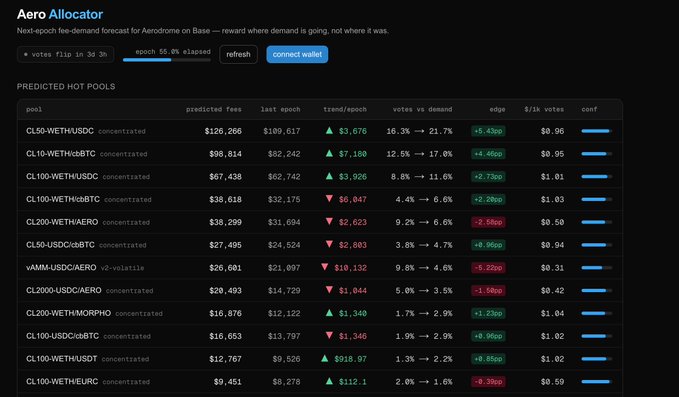Click the up-trend arrow for CL100-WETH/EURC
The height and width of the screenshot is (397, 679).
329,381
